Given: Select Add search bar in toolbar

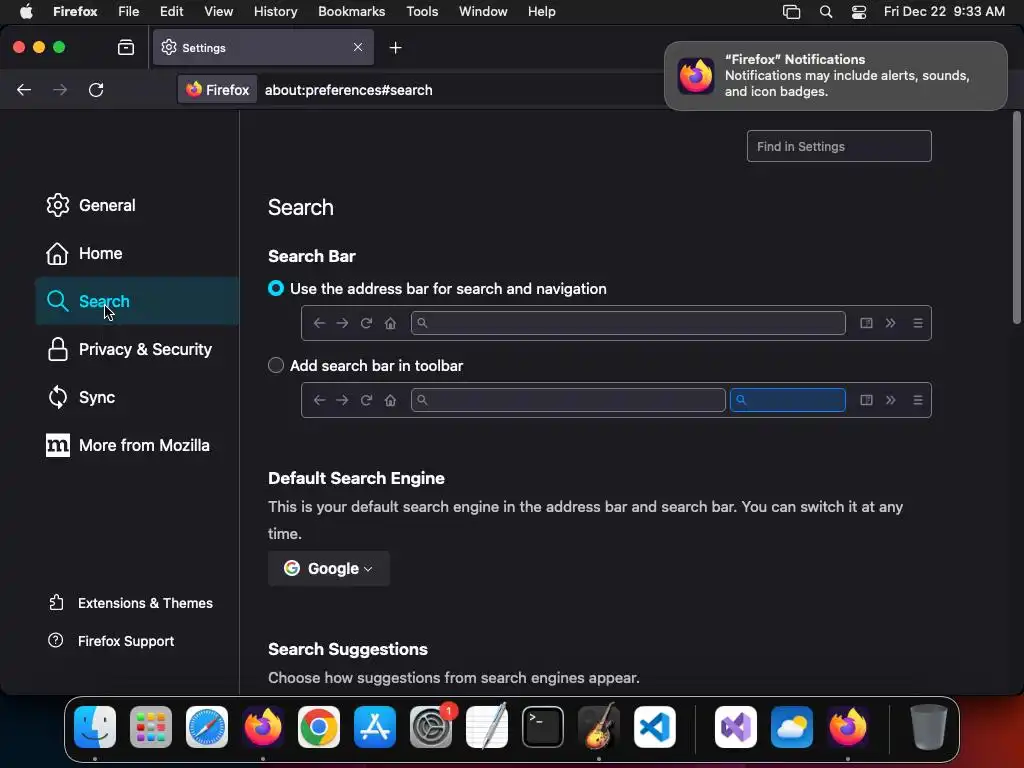Looking at the screenshot, I should coord(276,366).
